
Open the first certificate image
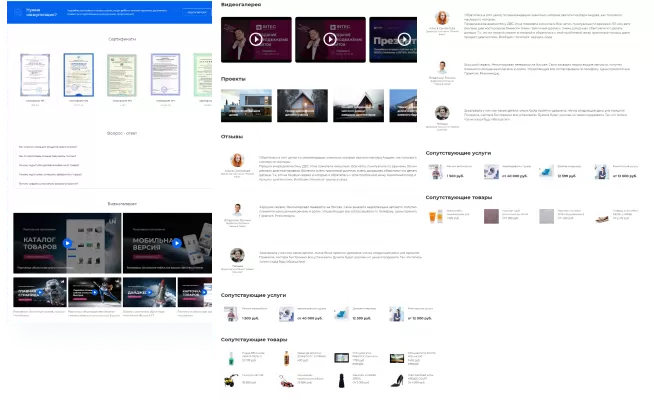click(x=32, y=75)
